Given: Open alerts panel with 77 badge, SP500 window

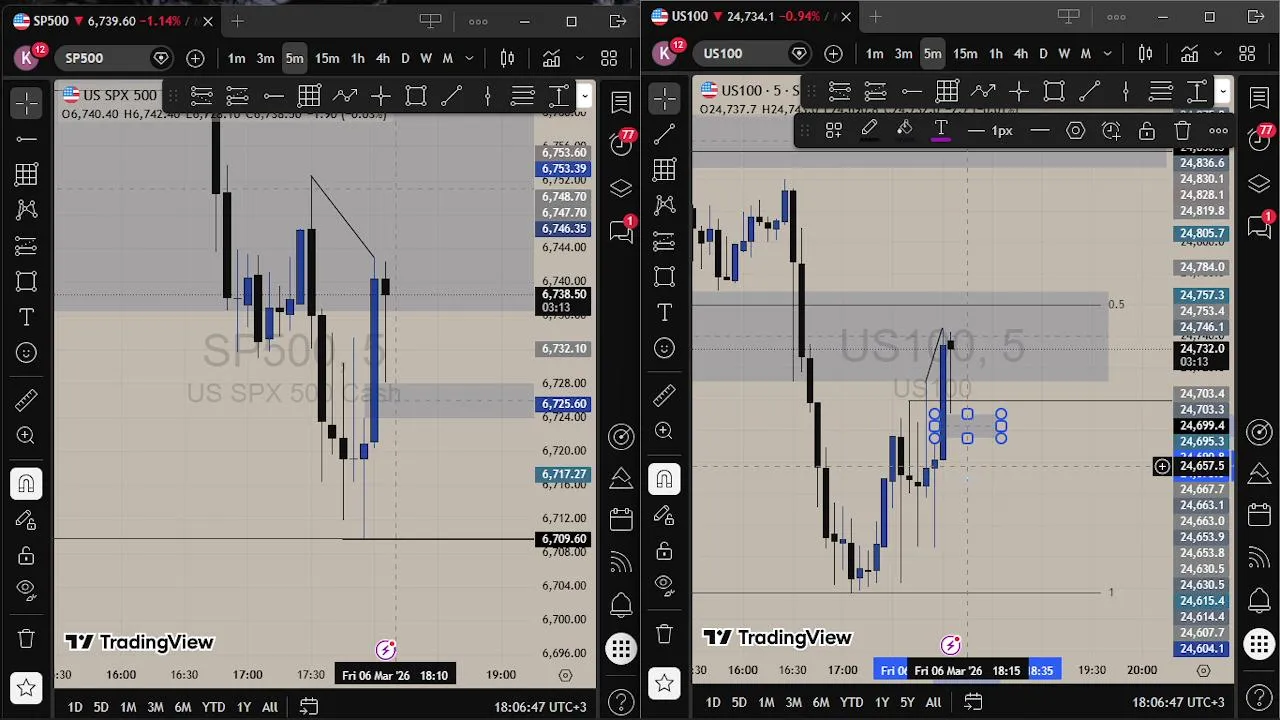Looking at the screenshot, I should (x=621, y=145).
